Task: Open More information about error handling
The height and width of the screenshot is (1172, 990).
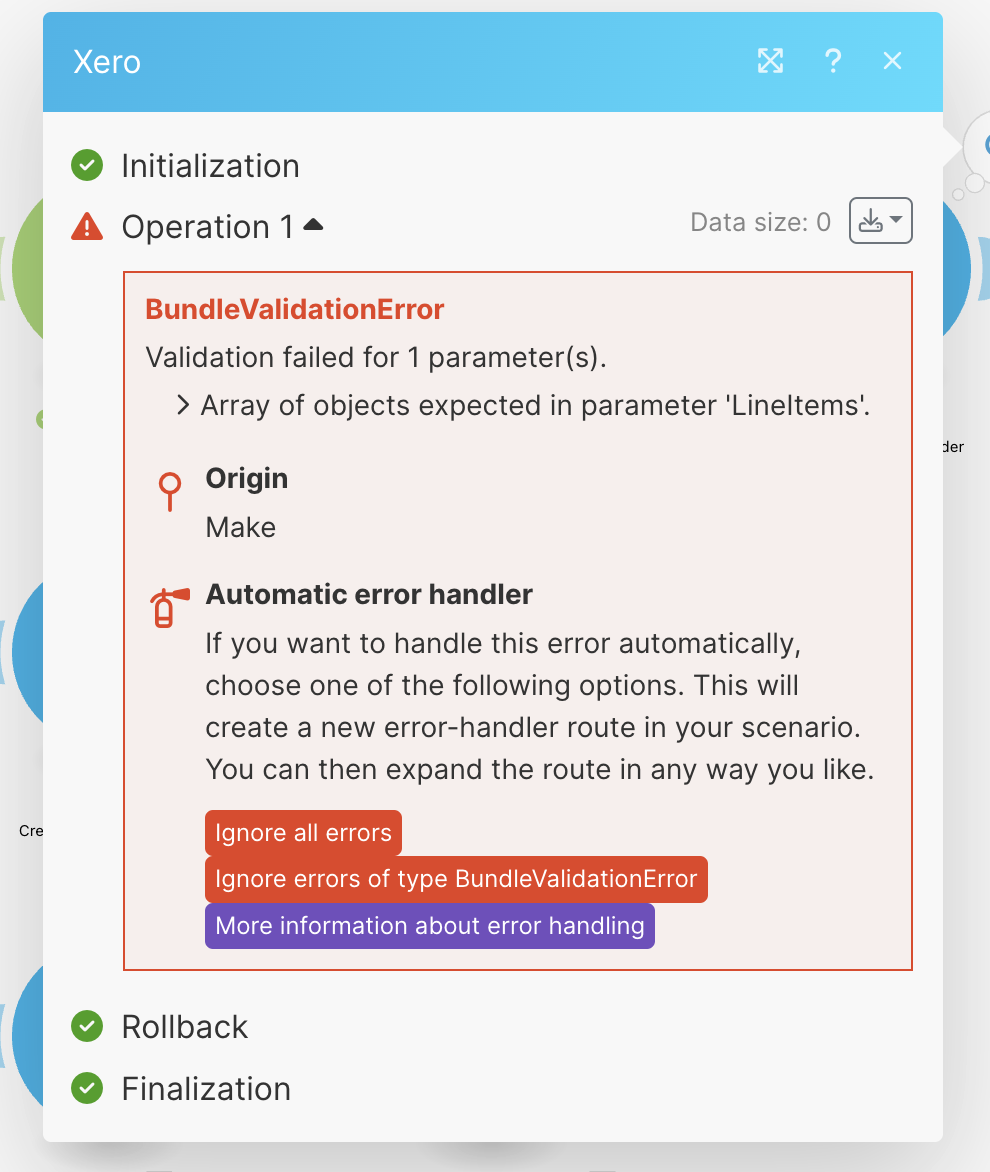Action: click(x=430, y=926)
